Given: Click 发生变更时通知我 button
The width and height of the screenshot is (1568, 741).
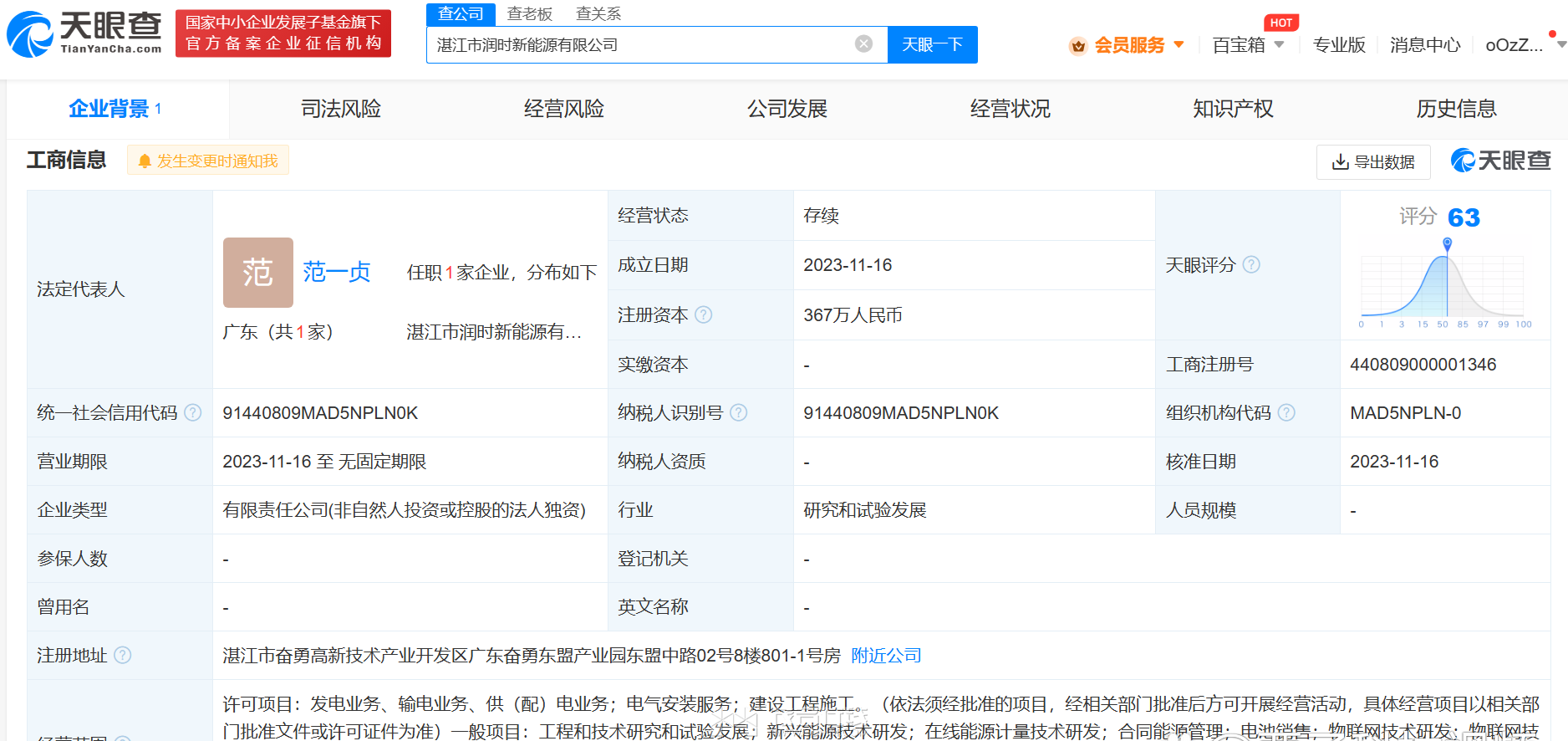Looking at the screenshot, I should click(x=208, y=161).
